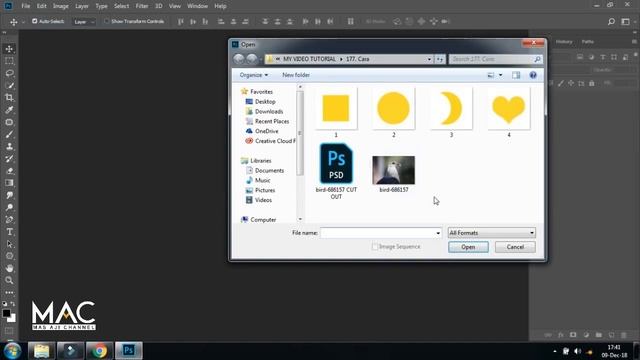Select Creative Cloud Files location
The width and height of the screenshot is (640, 360).
[x=270, y=141]
